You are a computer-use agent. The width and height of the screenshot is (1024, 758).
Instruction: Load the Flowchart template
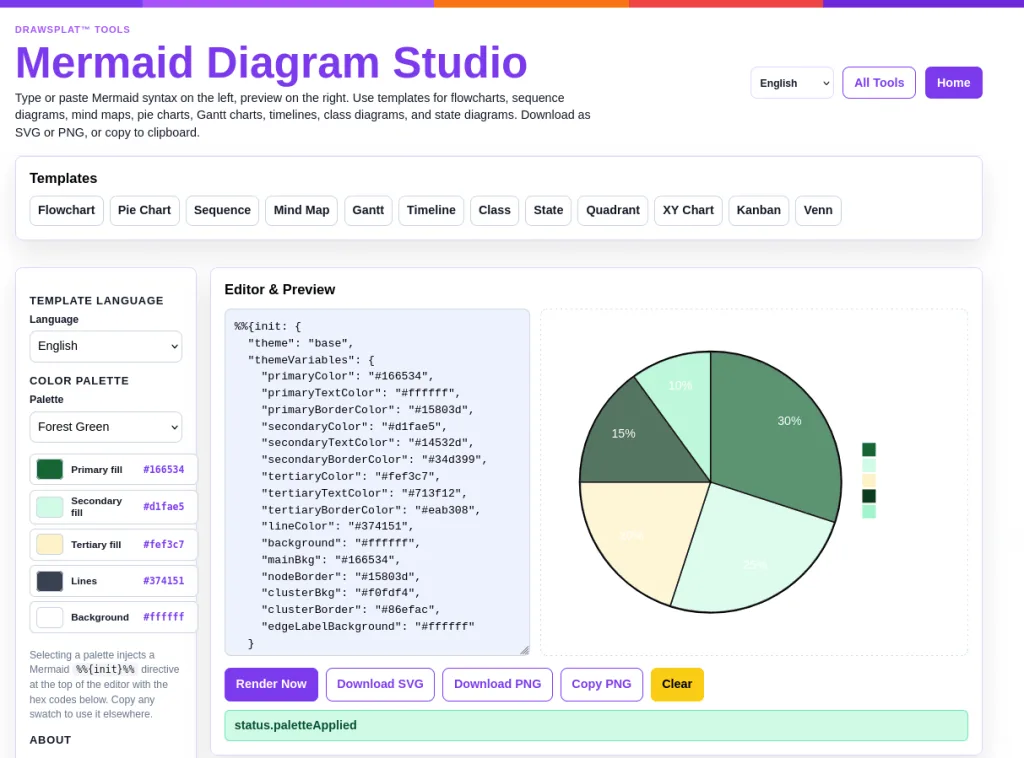(x=67, y=210)
